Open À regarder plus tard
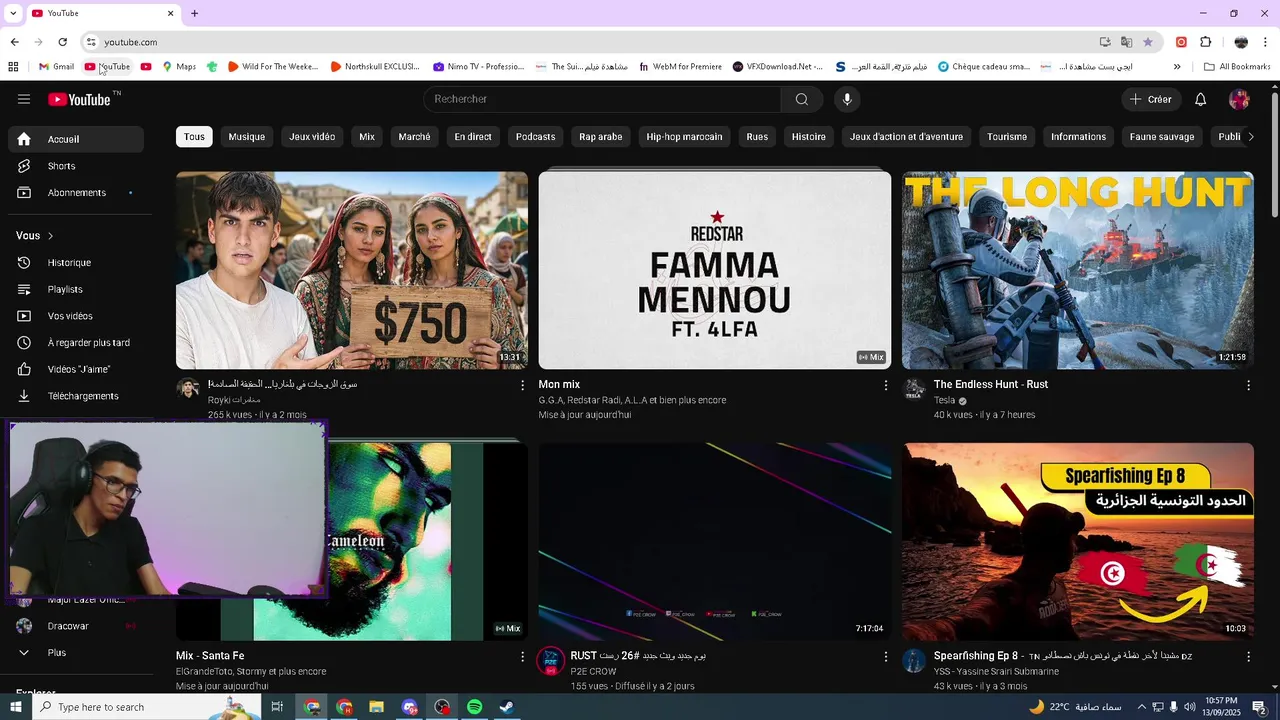 (x=76, y=342)
